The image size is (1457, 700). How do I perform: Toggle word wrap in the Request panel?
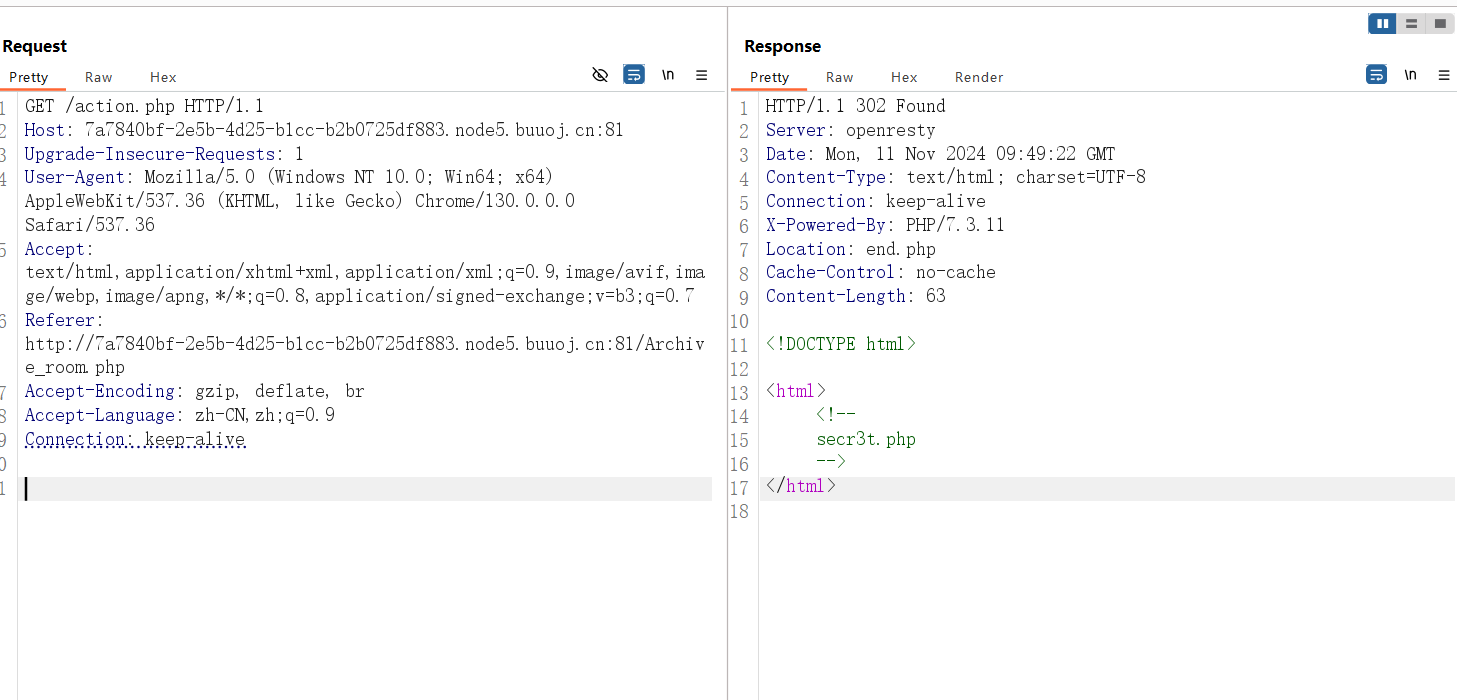pyautogui.click(x=634, y=75)
